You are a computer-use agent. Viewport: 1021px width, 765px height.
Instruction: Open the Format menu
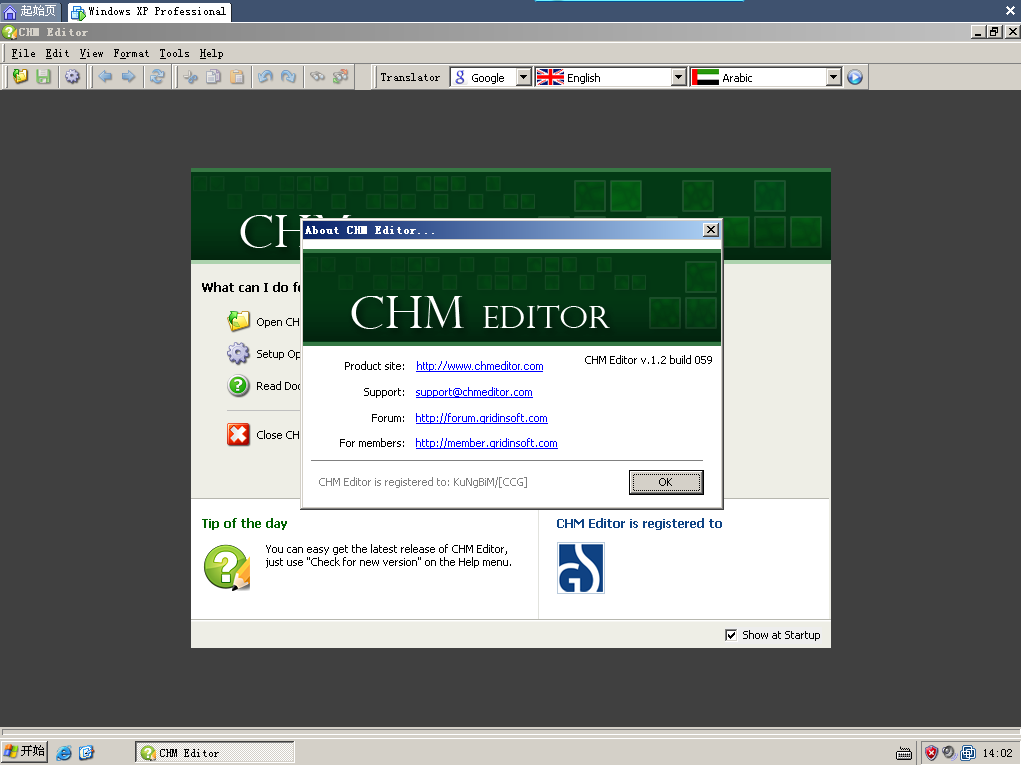pyautogui.click(x=131, y=53)
